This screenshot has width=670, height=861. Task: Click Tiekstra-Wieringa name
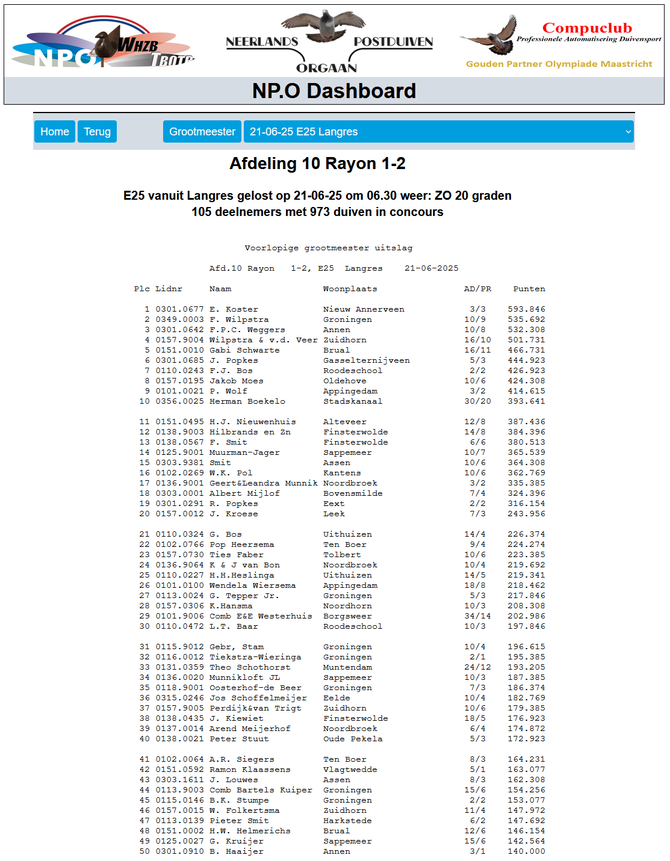click(x=255, y=657)
